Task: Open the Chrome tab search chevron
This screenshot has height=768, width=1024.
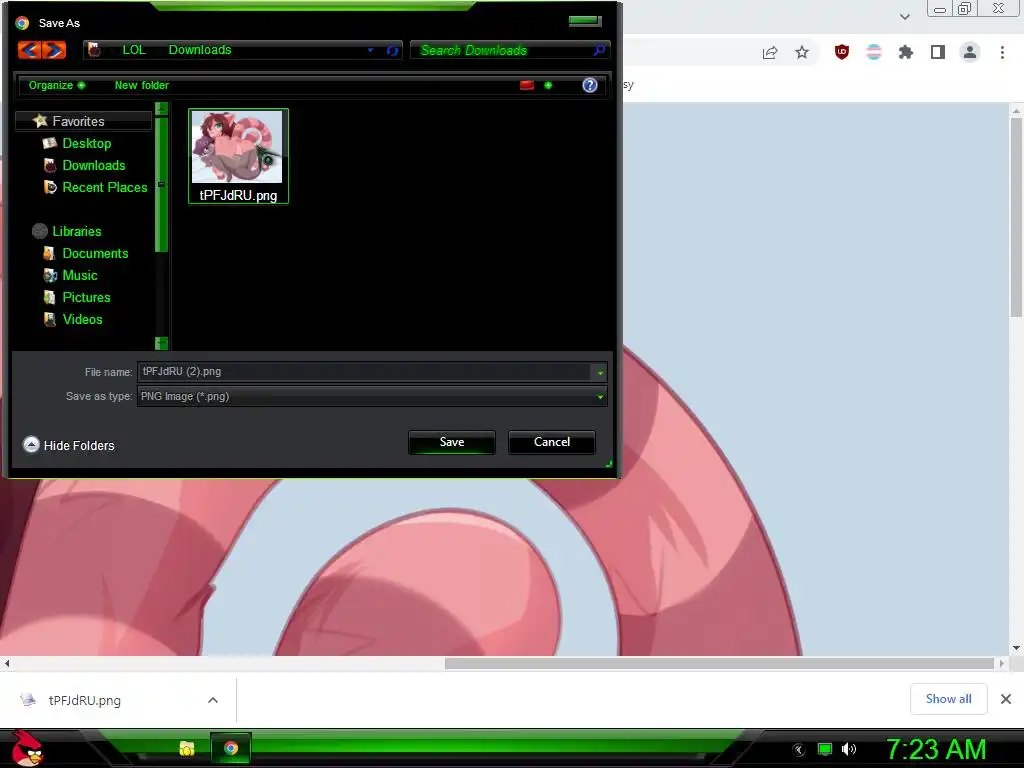Action: pyautogui.click(x=904, y=17)
